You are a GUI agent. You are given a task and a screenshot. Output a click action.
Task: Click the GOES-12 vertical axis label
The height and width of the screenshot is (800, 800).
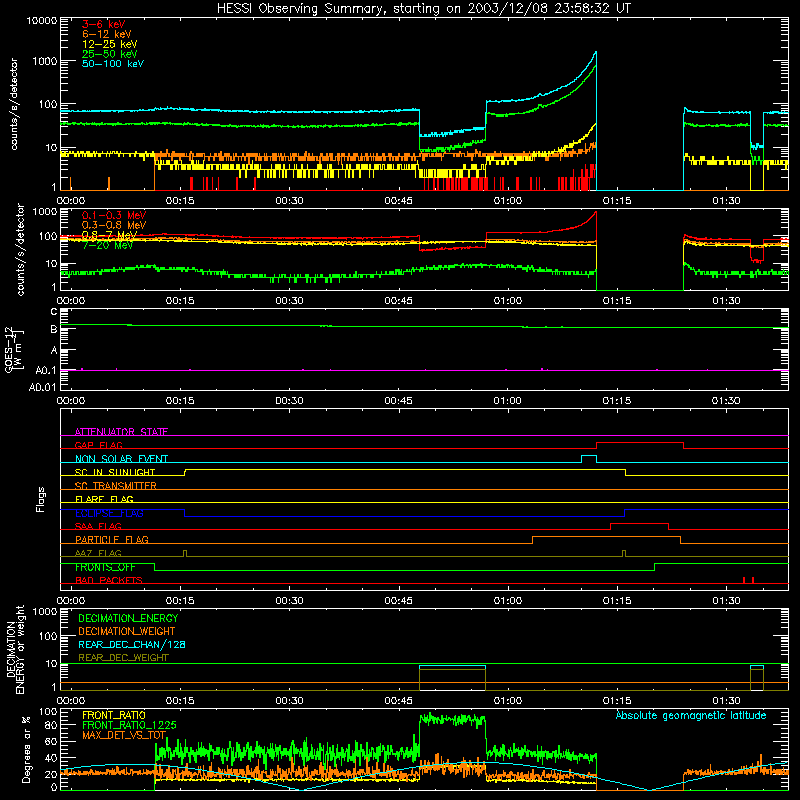tap(14, 350)
